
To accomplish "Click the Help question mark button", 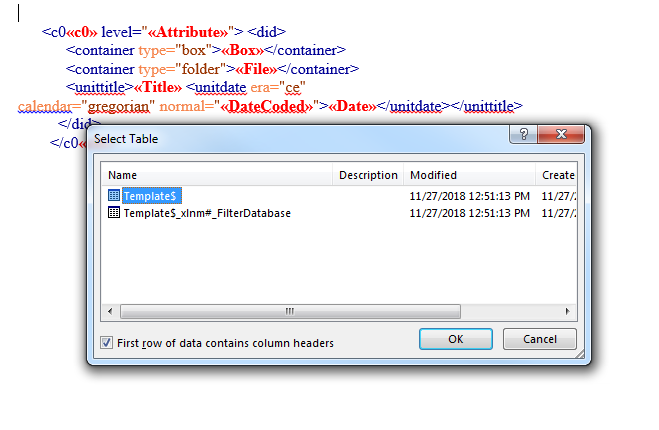I will (x=522, y=138).
